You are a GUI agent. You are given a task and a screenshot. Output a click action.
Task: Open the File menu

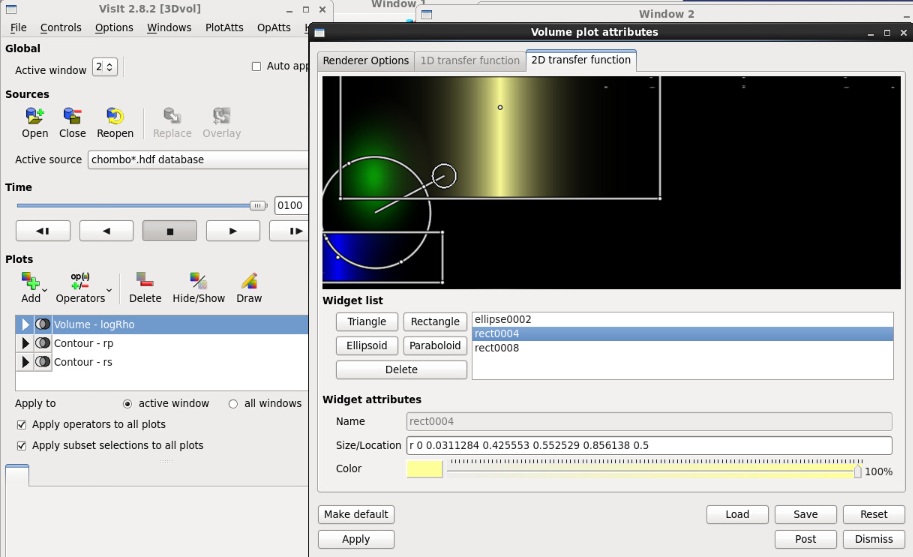click(x=18, y=27)
